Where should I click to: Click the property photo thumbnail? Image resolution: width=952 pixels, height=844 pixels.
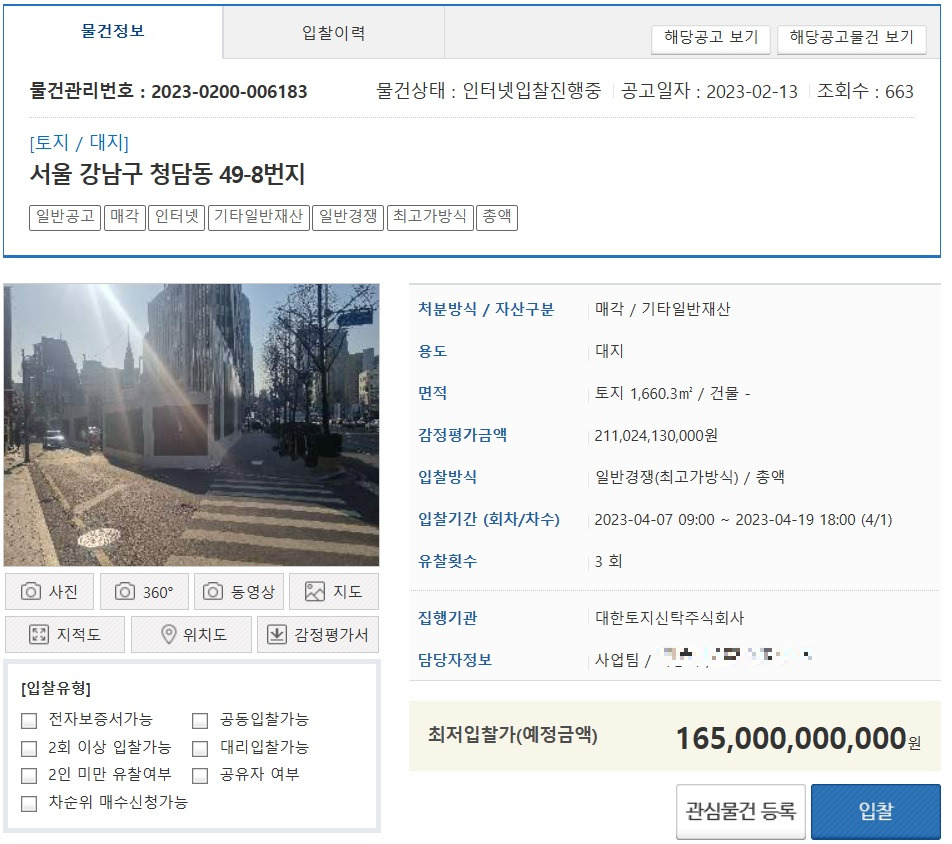[193, 425]
